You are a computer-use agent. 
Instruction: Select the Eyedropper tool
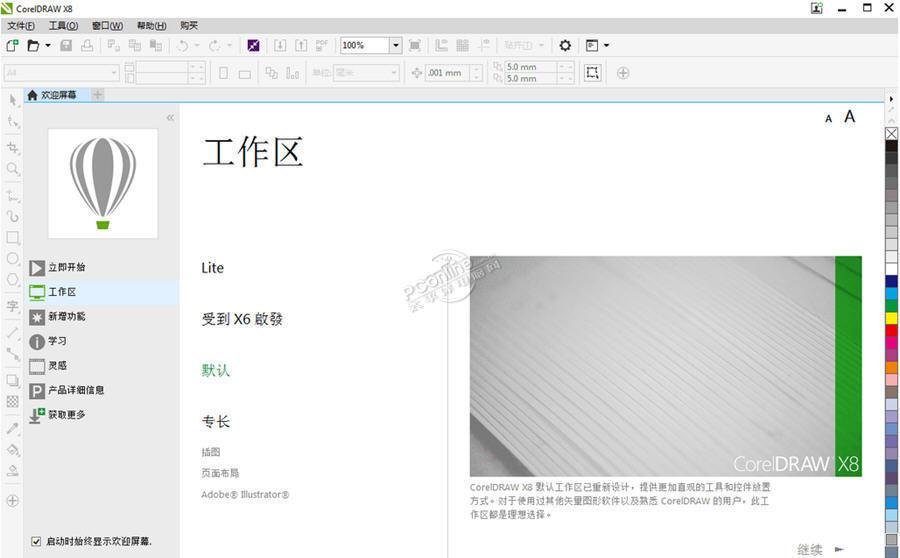click(x=13, y=428)
